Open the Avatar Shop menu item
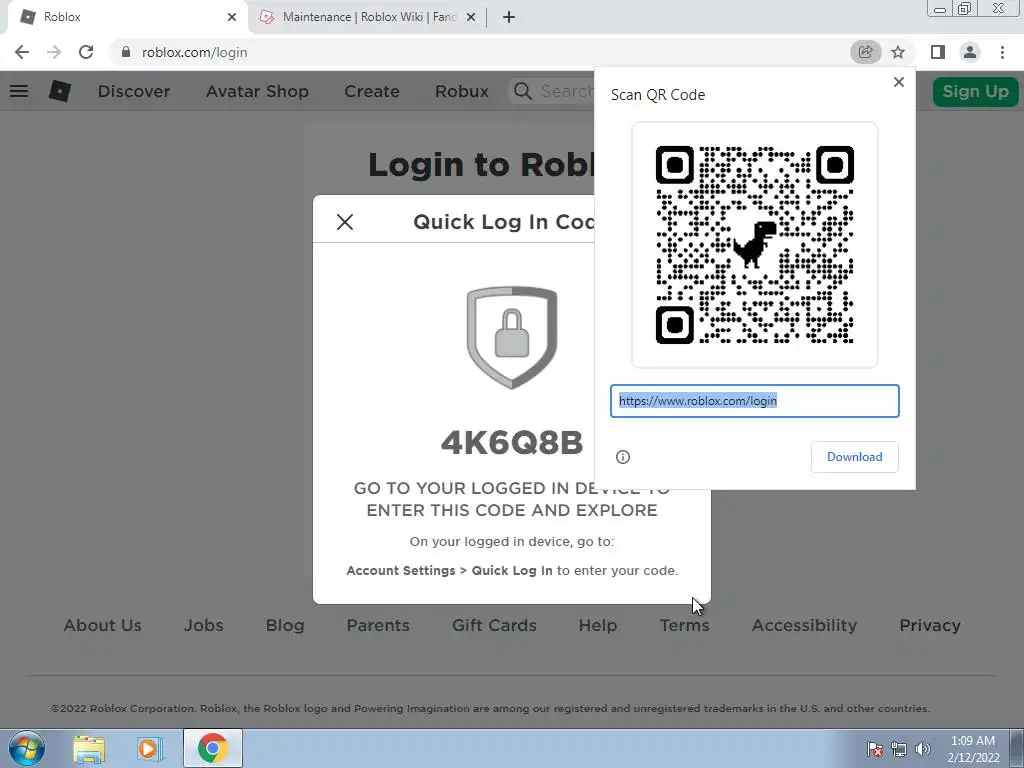Viewport: 1024px width, 768px height. (257, 91)
